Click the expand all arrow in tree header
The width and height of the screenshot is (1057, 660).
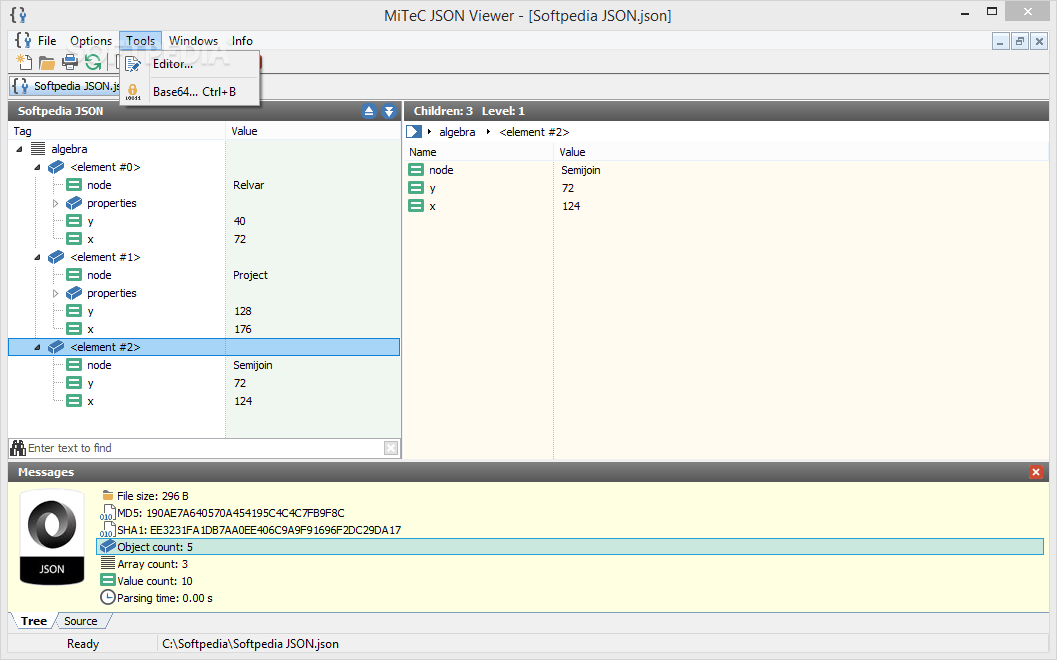[x=389, y=111]
